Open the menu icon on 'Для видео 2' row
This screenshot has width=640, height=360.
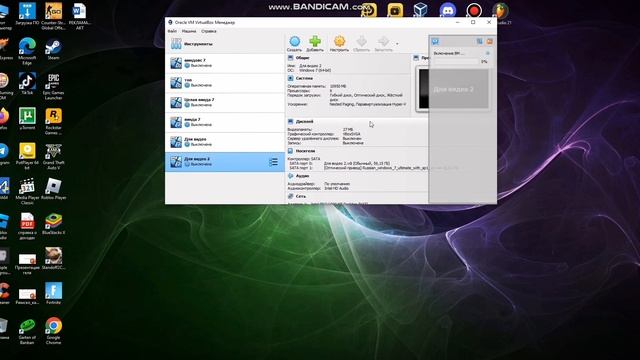tap(273, 162)
